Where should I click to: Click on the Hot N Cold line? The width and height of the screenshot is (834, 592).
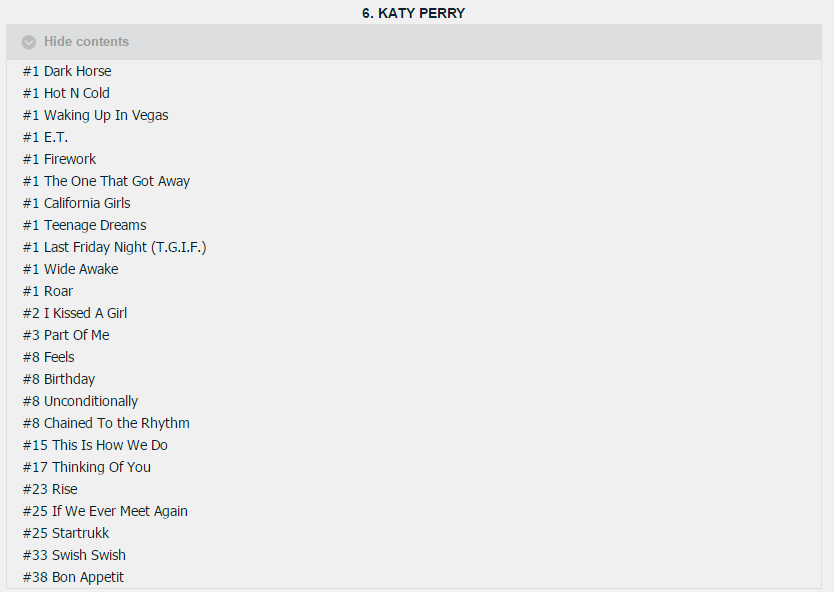[x=66, y=93]
